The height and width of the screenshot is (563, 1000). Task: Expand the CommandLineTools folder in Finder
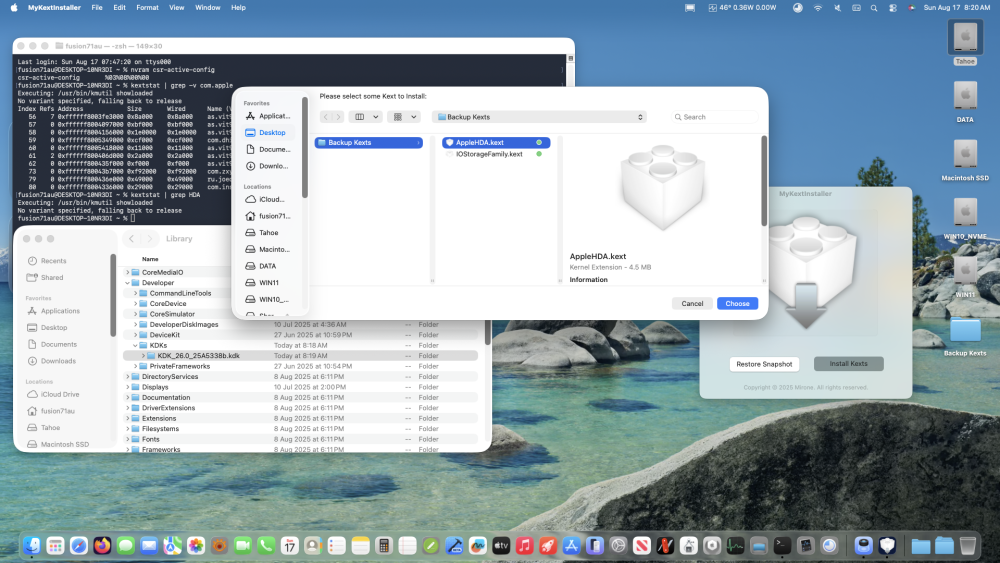tap(135, 293)
